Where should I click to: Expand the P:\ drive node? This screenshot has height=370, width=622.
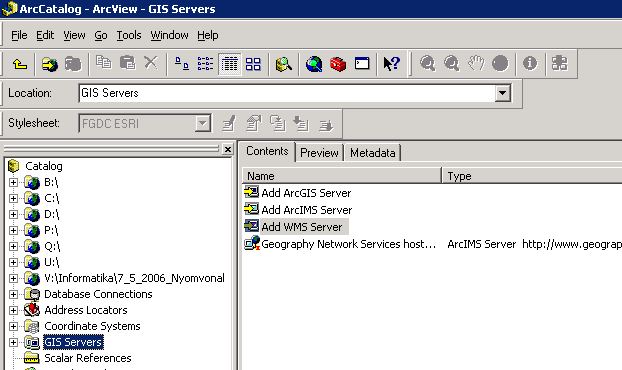(x=13, y=230)
